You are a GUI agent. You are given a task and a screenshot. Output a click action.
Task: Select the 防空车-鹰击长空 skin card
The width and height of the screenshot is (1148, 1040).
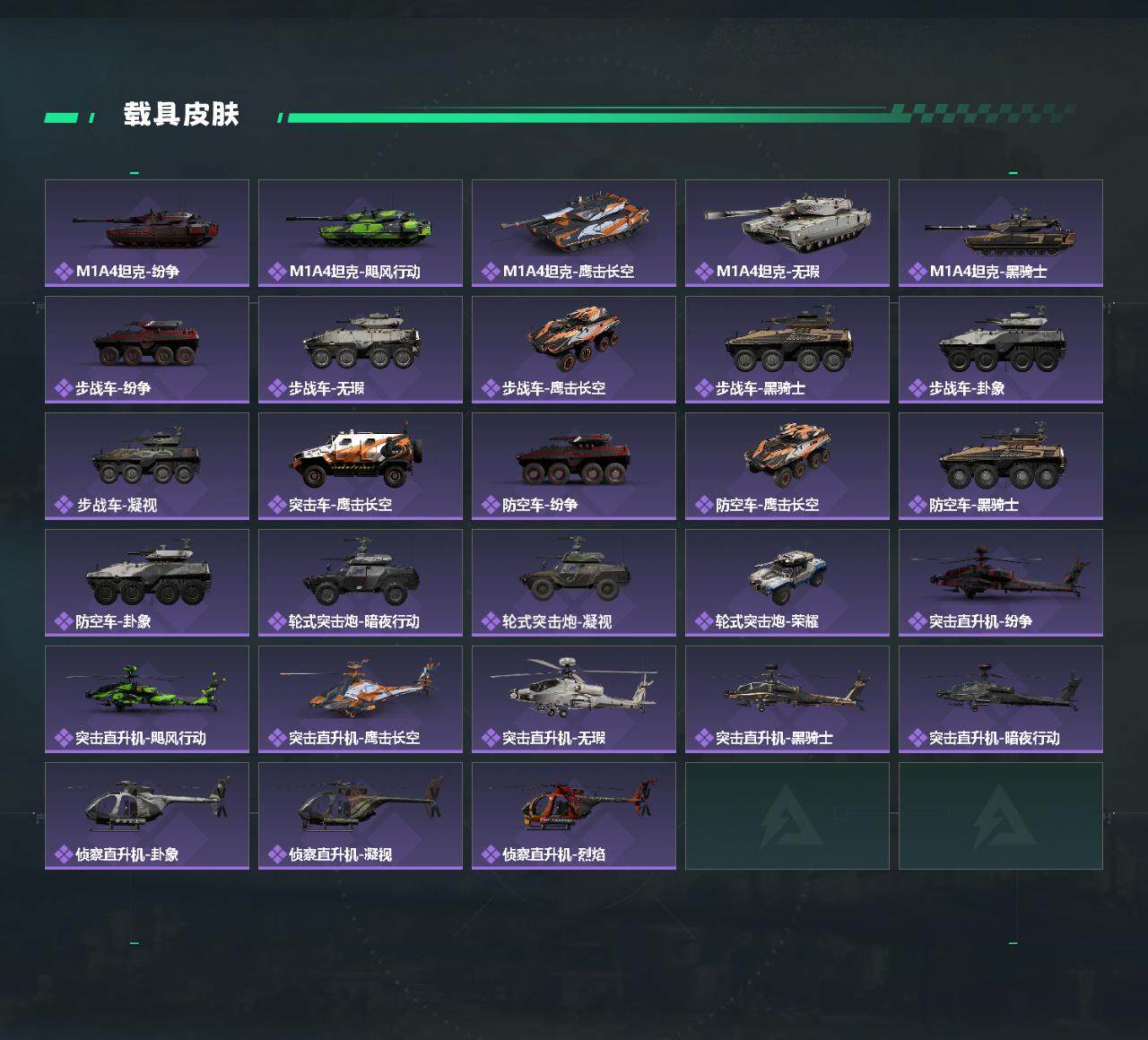[787, 466]
